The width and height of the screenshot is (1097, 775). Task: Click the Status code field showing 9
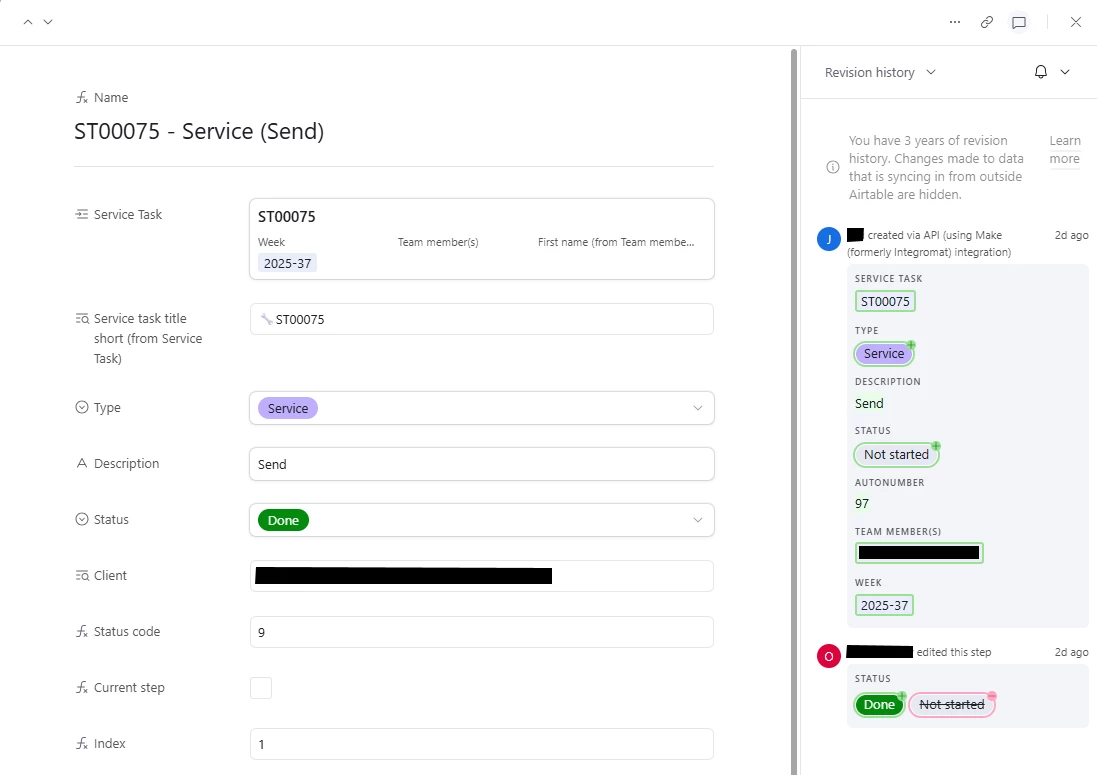pos(481,632)
